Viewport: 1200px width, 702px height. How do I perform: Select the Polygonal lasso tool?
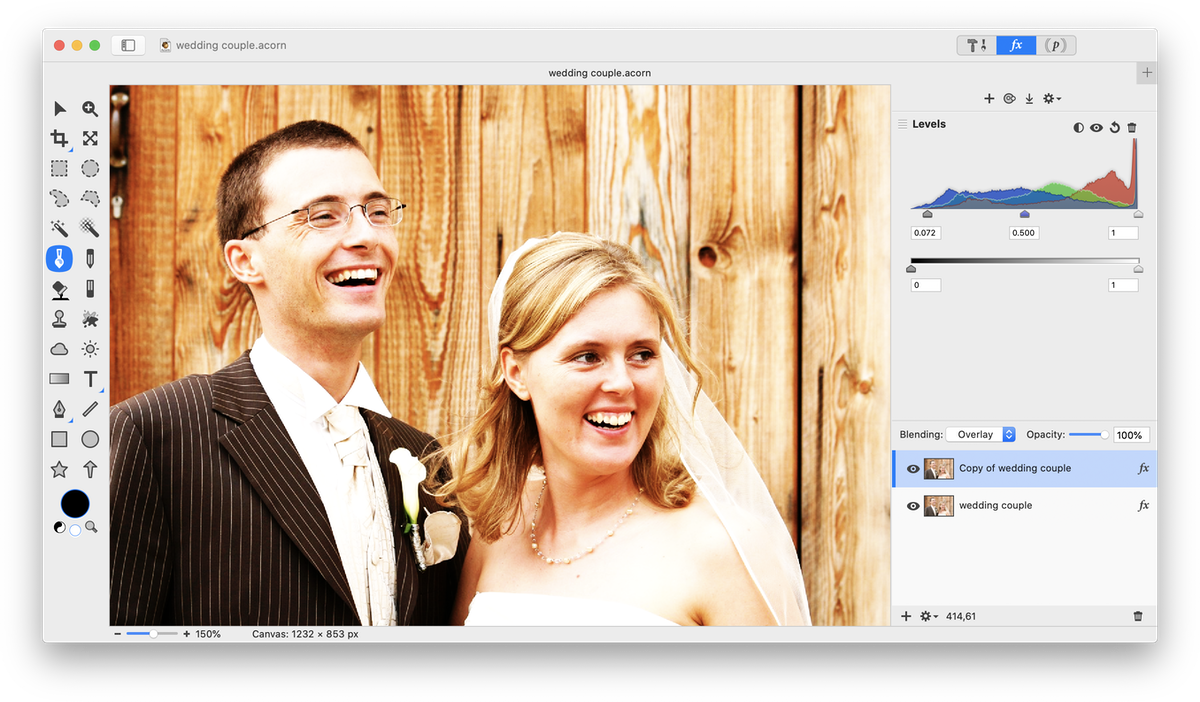point(90,198)
